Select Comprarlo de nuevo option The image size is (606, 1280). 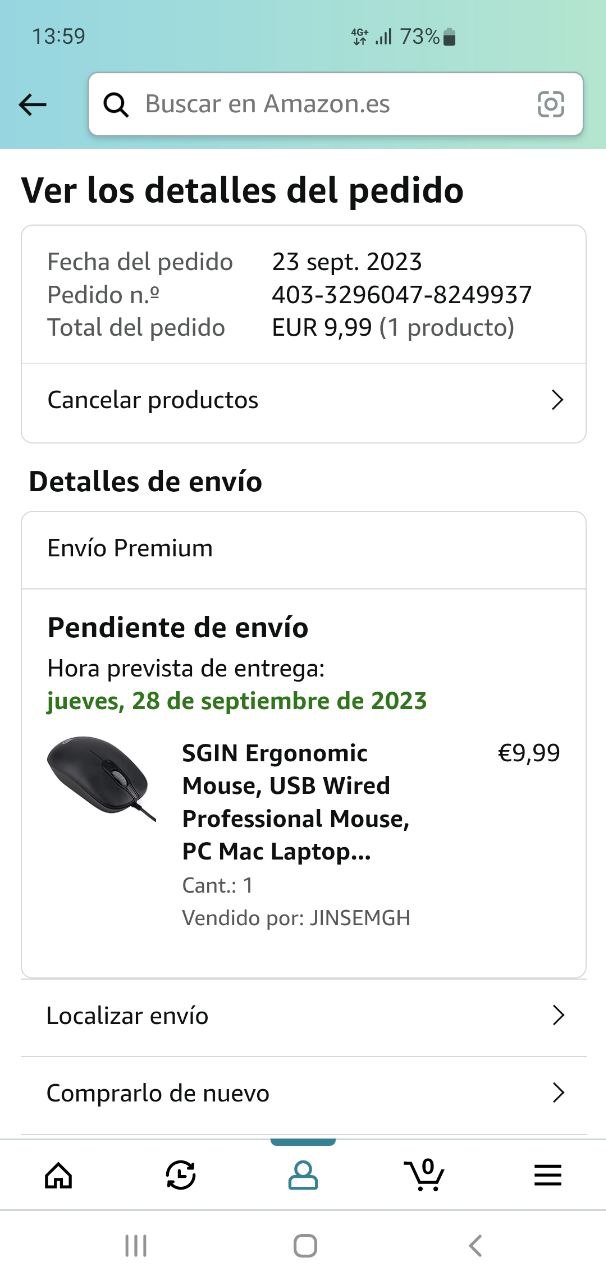pos(158,1094)
